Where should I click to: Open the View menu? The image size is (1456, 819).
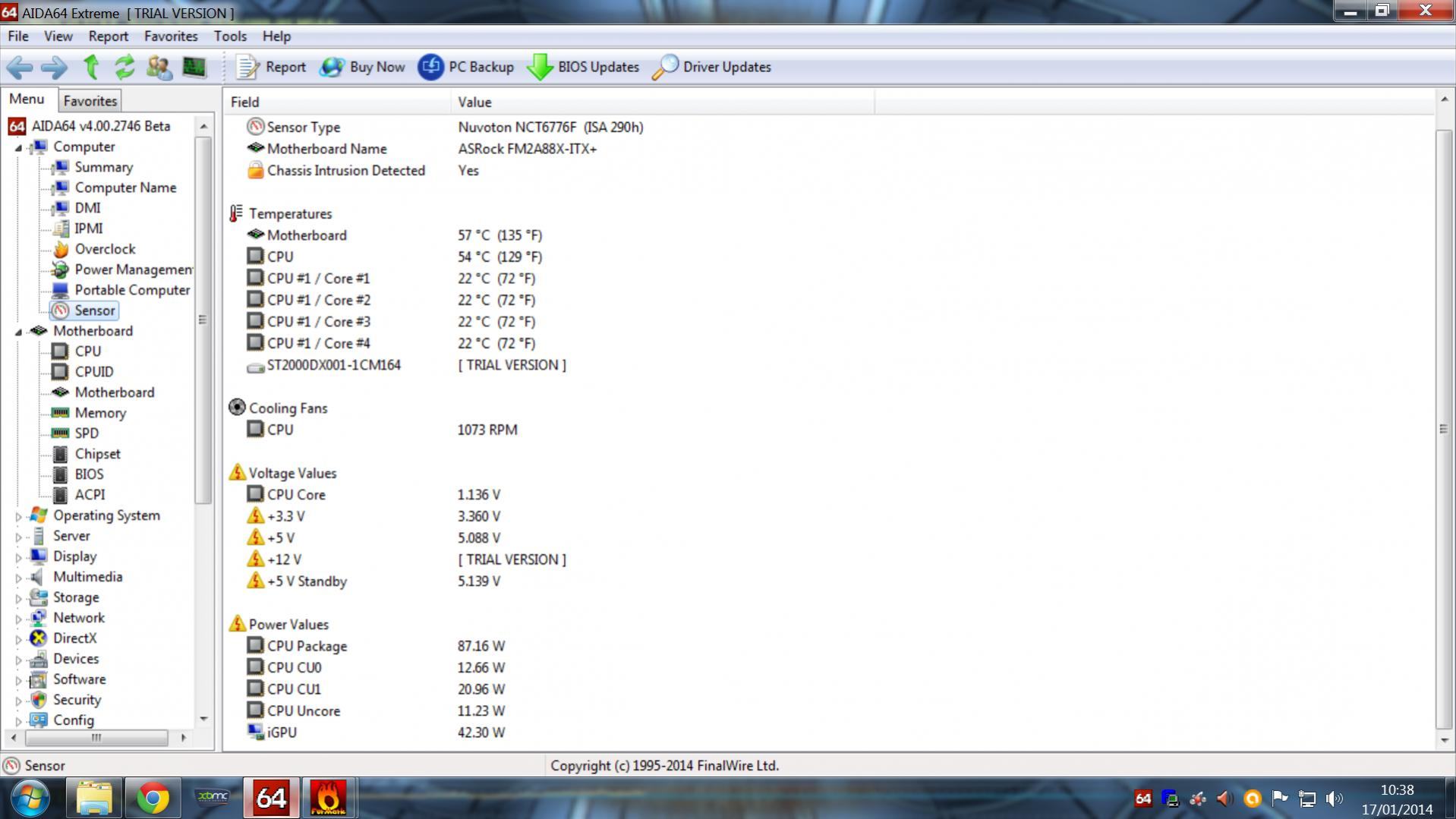pos(58,36)
